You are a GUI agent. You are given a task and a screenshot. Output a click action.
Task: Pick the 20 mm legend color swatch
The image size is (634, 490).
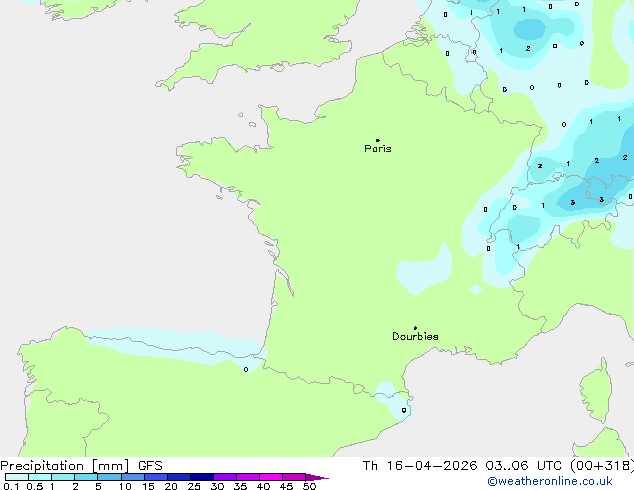178,477
